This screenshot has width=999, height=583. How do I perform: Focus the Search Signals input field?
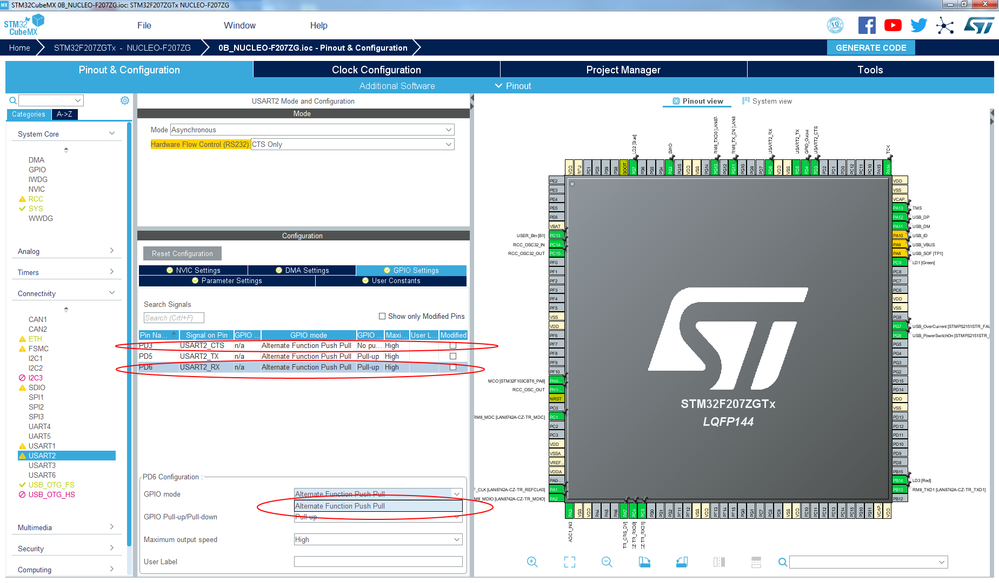pyautogui.click(x=173, y=317)
